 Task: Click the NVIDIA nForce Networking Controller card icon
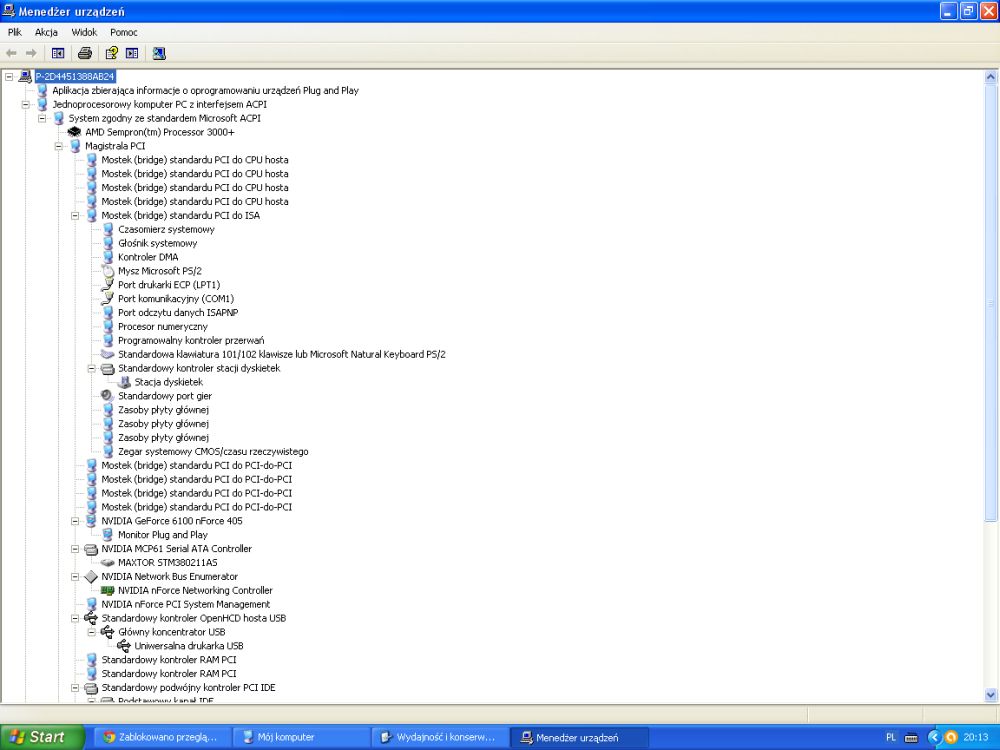pos(108,591)
